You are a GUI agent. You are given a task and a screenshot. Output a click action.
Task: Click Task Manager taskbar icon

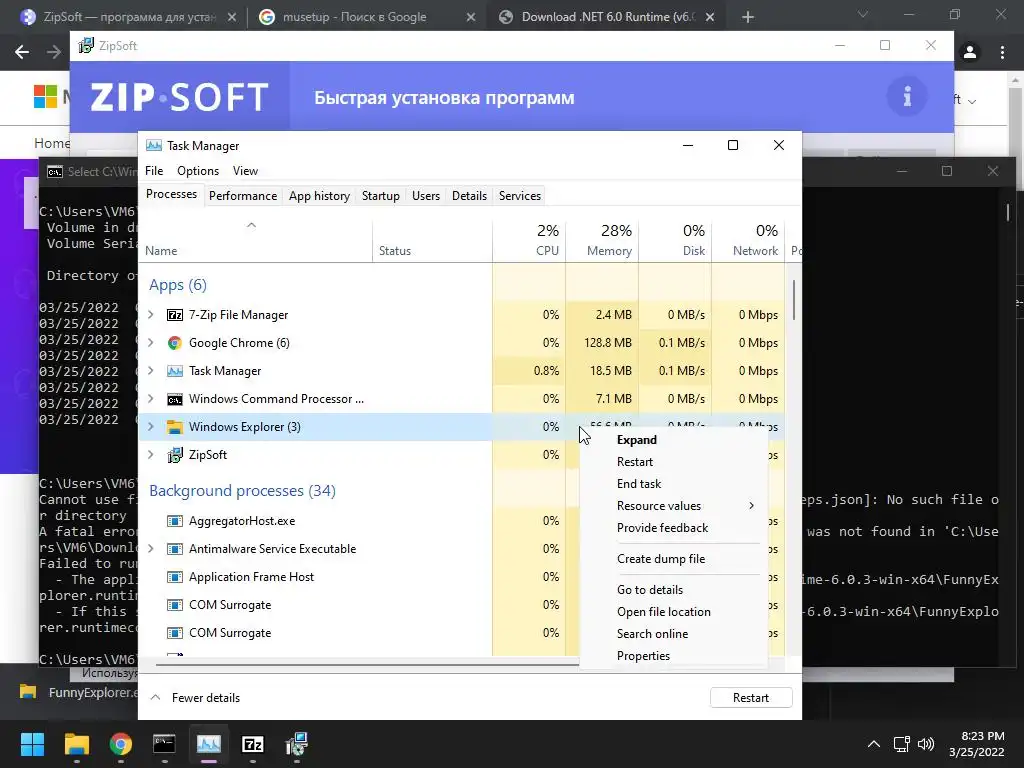[x=209, y=744]
